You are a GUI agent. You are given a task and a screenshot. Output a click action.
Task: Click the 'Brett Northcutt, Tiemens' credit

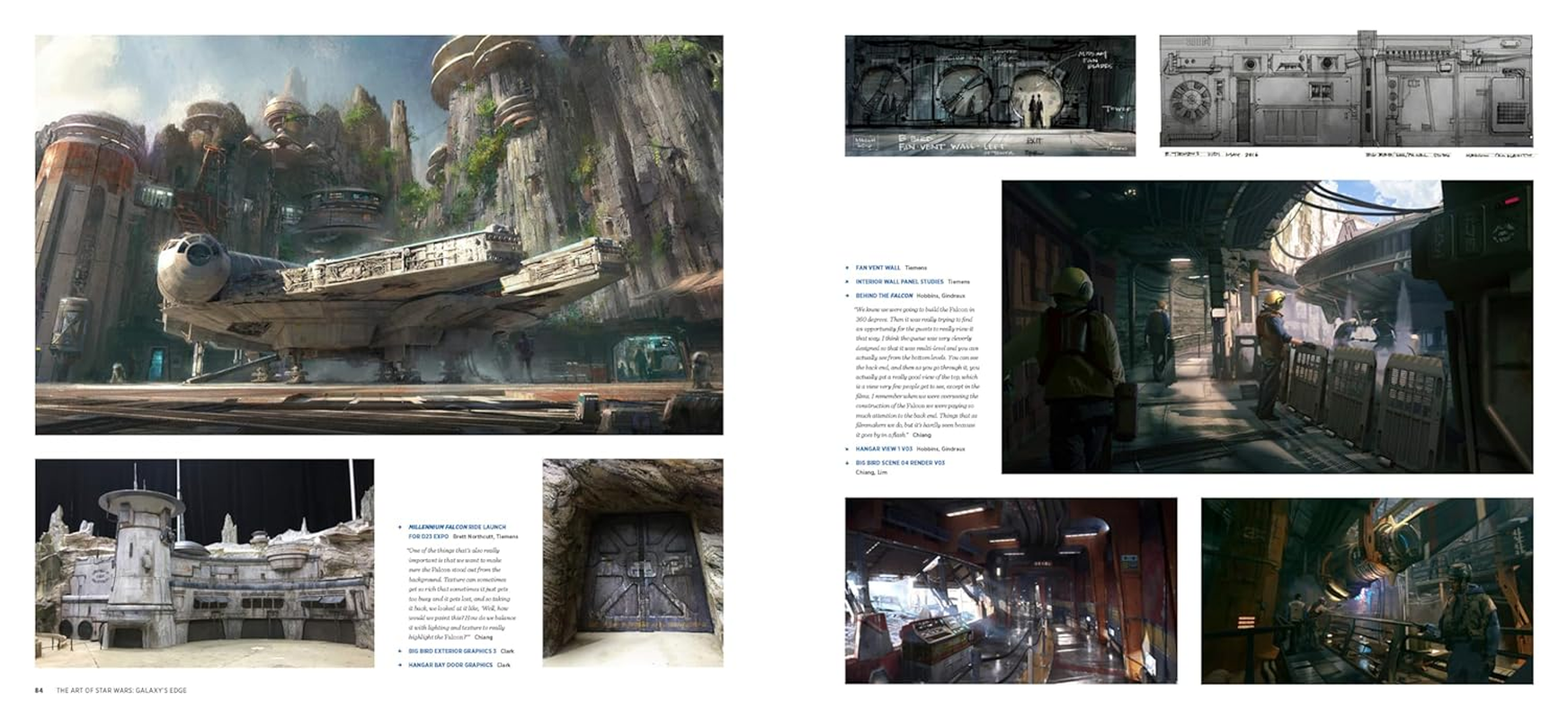[x=485, y=537]
